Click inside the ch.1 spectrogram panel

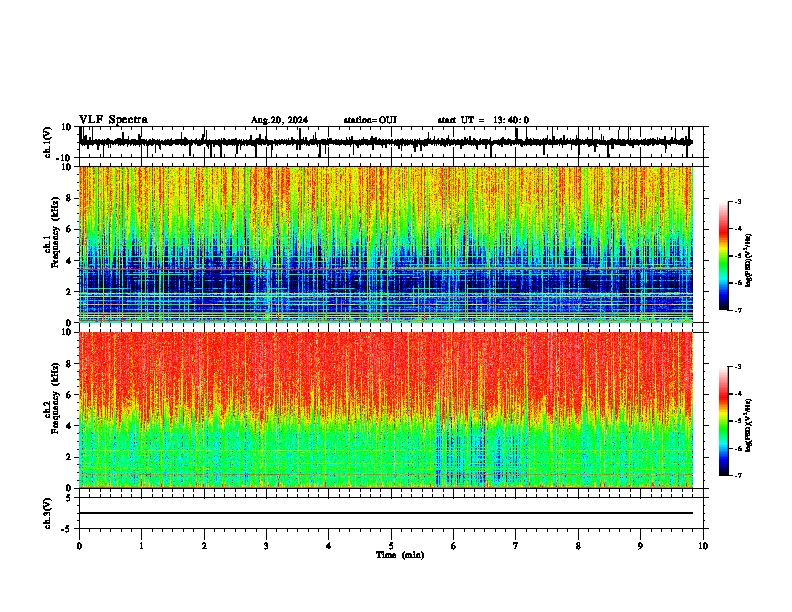tap(386, 244)
